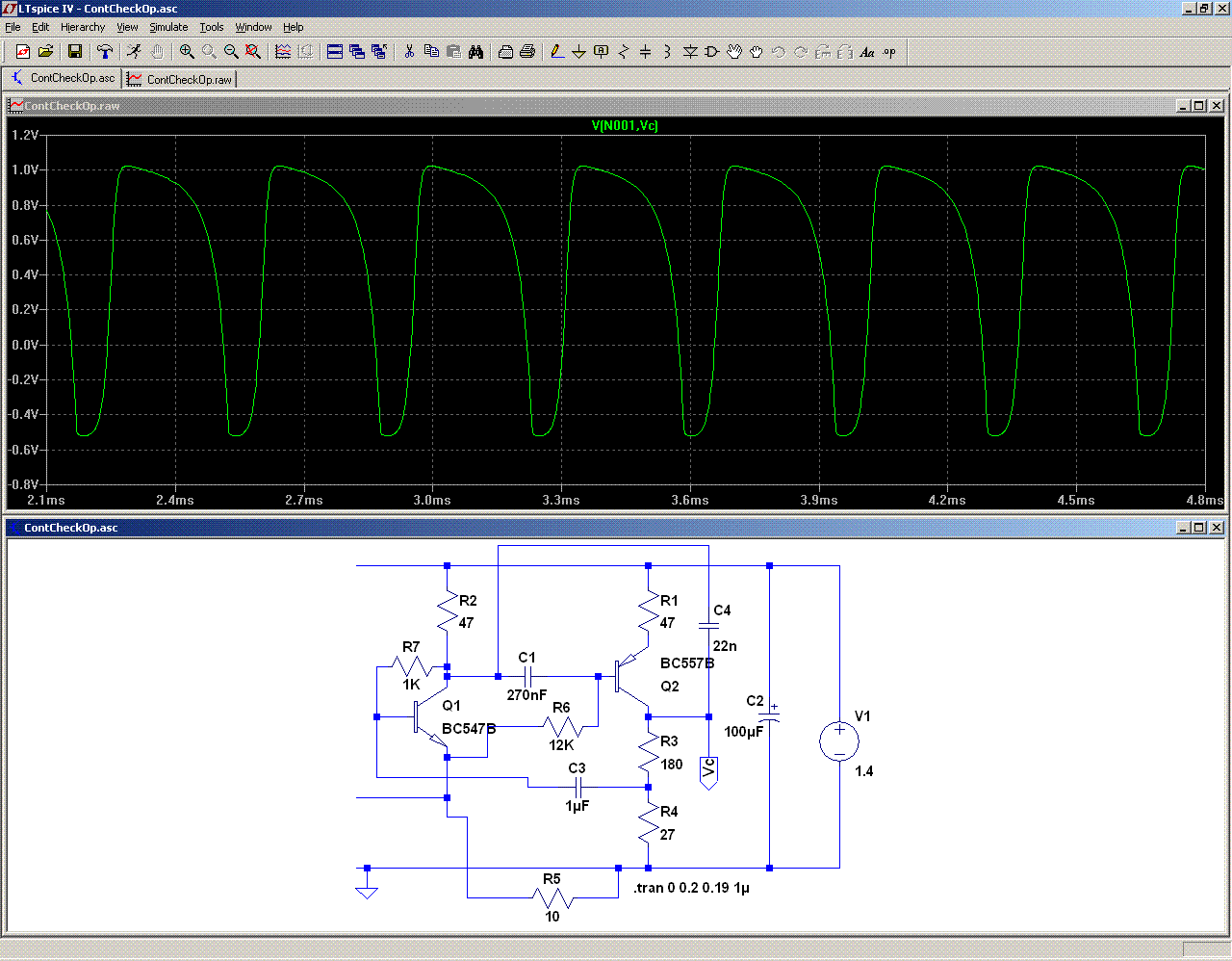Select the Resistor placement tool
The height and width of the screenshot is (961, 1232).
click(623, 52)
